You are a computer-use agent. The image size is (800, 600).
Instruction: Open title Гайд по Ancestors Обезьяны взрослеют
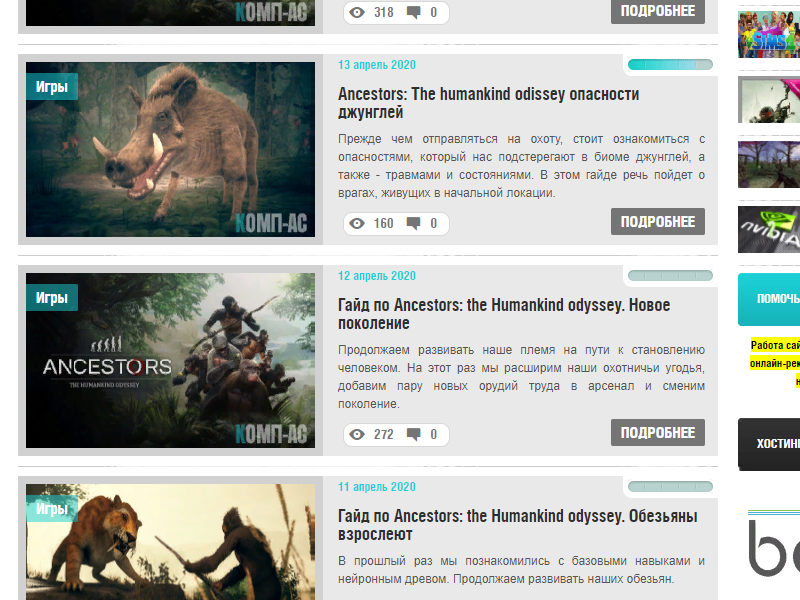(x=517, y=525)
